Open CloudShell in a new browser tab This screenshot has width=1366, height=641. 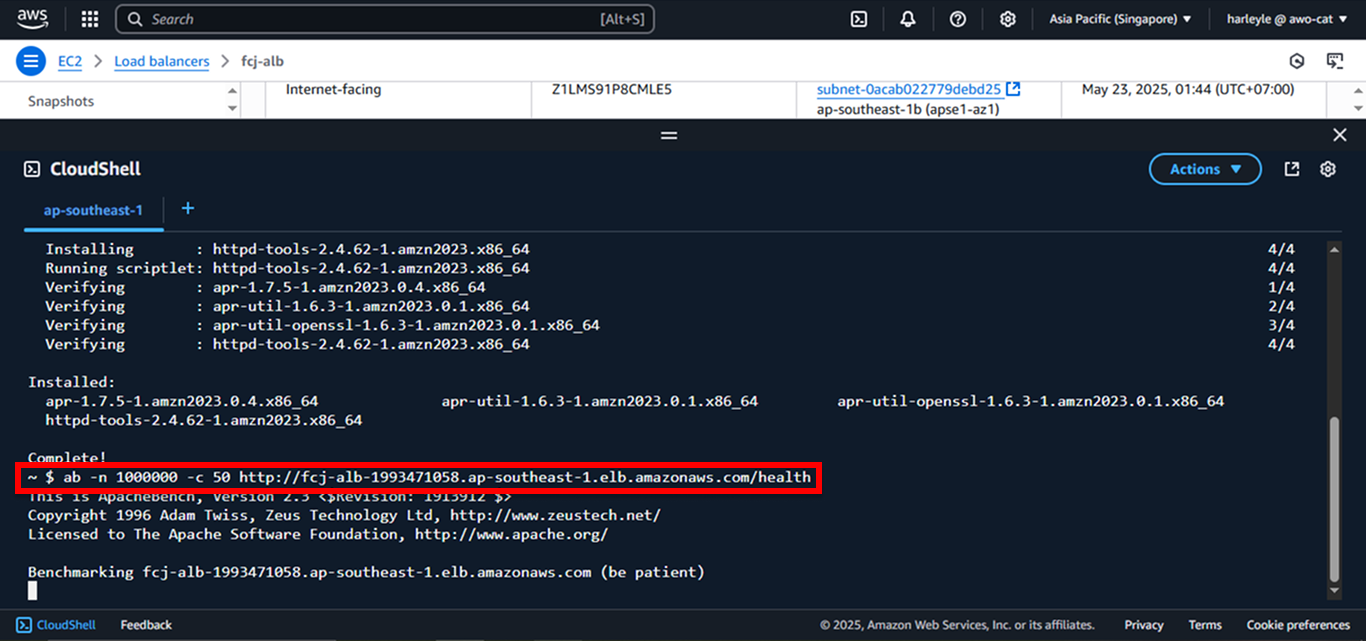(x=1292, y=169)
